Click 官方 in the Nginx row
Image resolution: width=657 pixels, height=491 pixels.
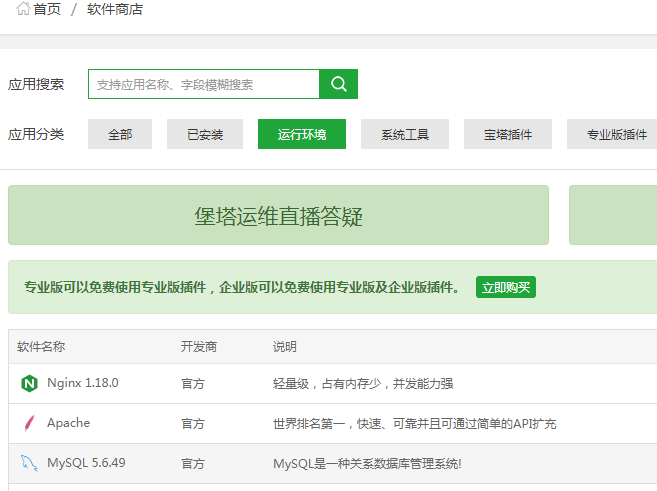193,383
